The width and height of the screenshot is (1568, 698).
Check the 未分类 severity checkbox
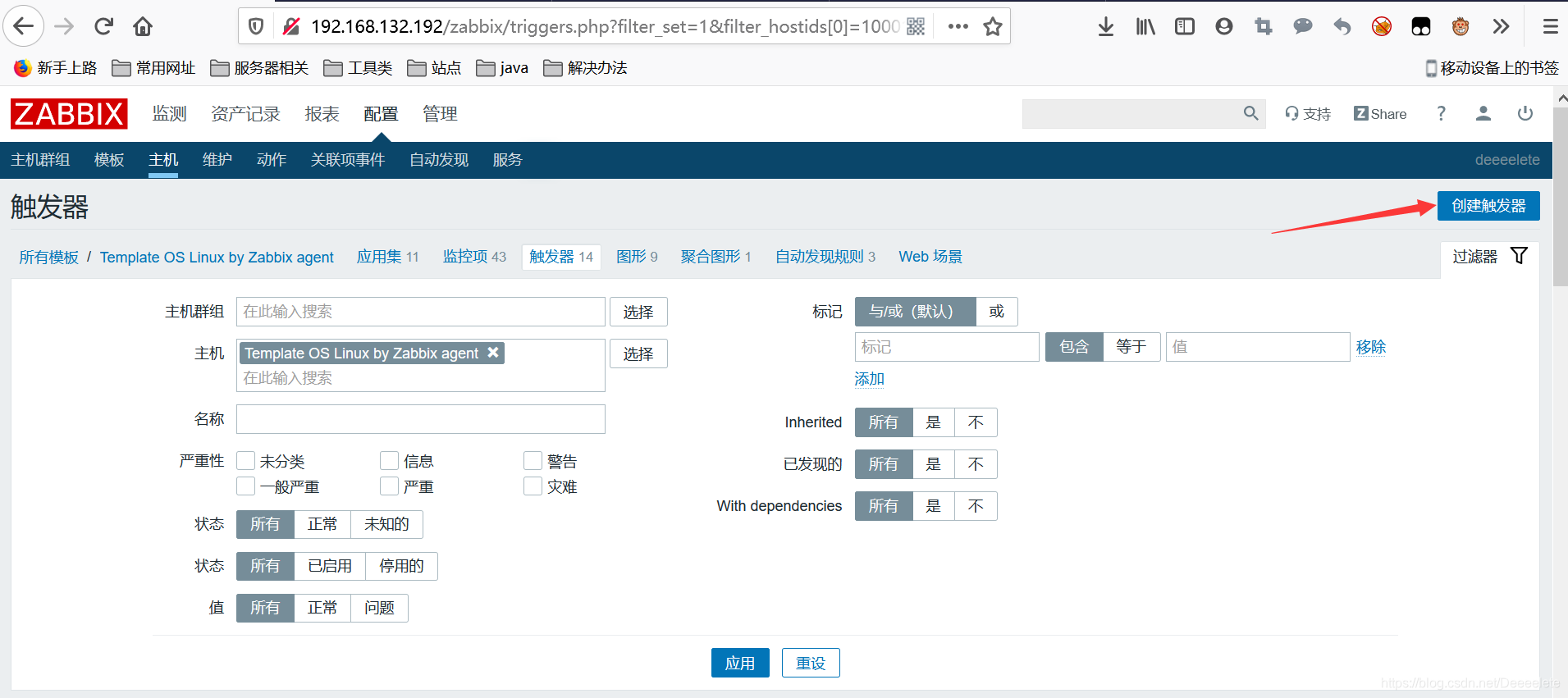[x=245, y=461]
